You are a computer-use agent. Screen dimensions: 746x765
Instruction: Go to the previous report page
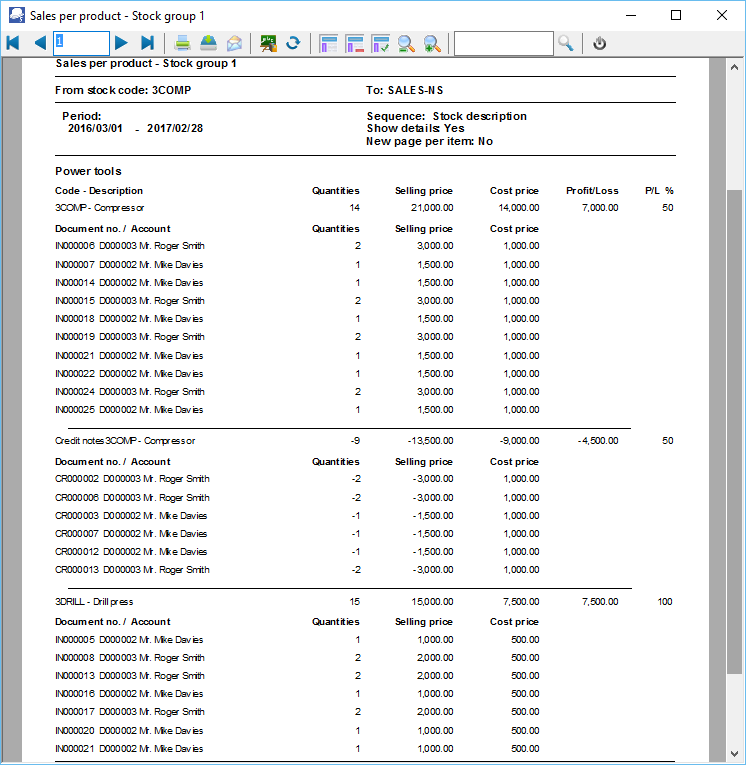click(x=40, y=43)
